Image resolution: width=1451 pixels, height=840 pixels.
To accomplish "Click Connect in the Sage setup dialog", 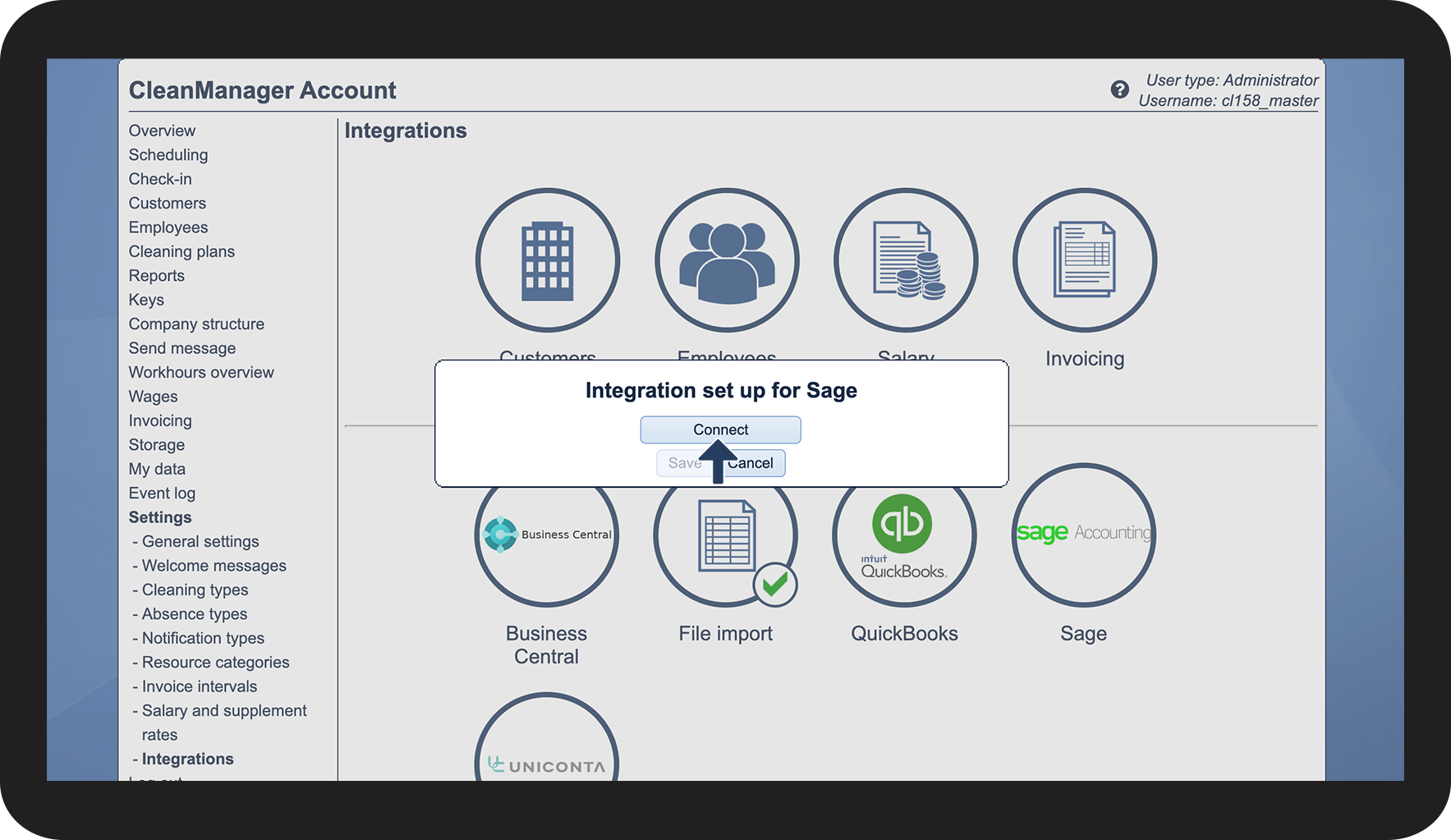I will [721, 429].
